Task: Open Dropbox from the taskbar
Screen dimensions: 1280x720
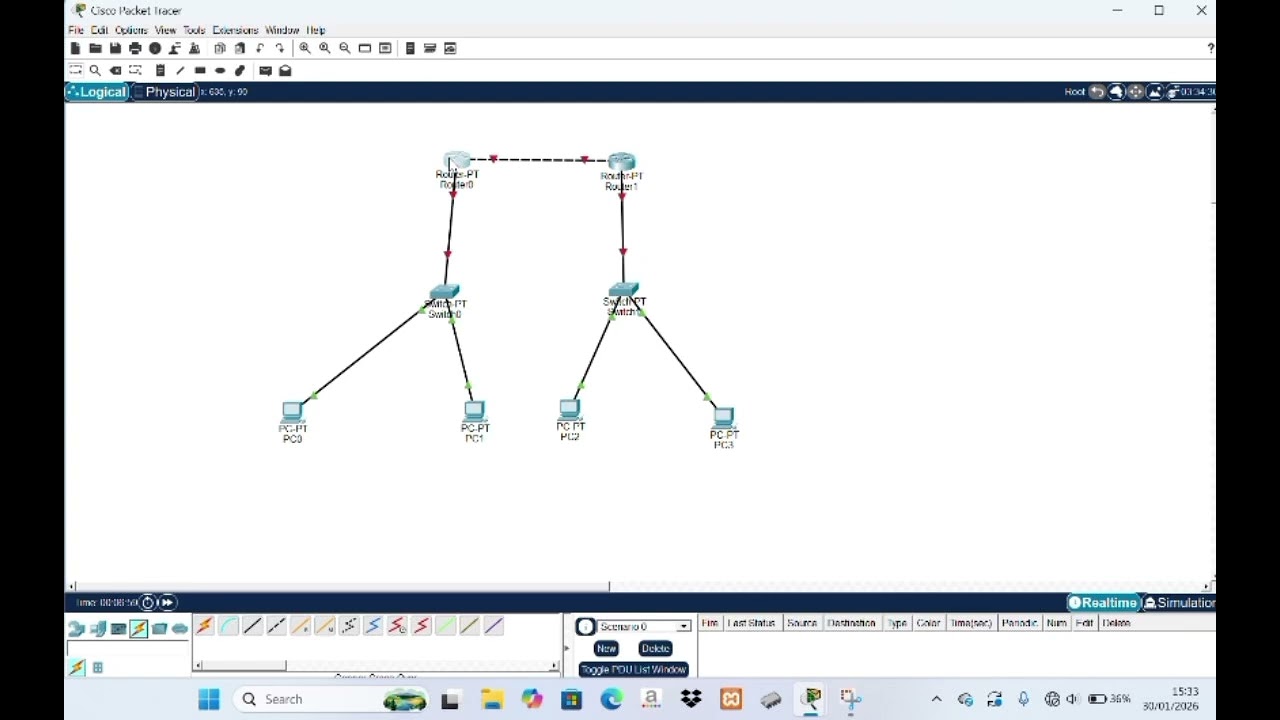Action: coord(691,699)
